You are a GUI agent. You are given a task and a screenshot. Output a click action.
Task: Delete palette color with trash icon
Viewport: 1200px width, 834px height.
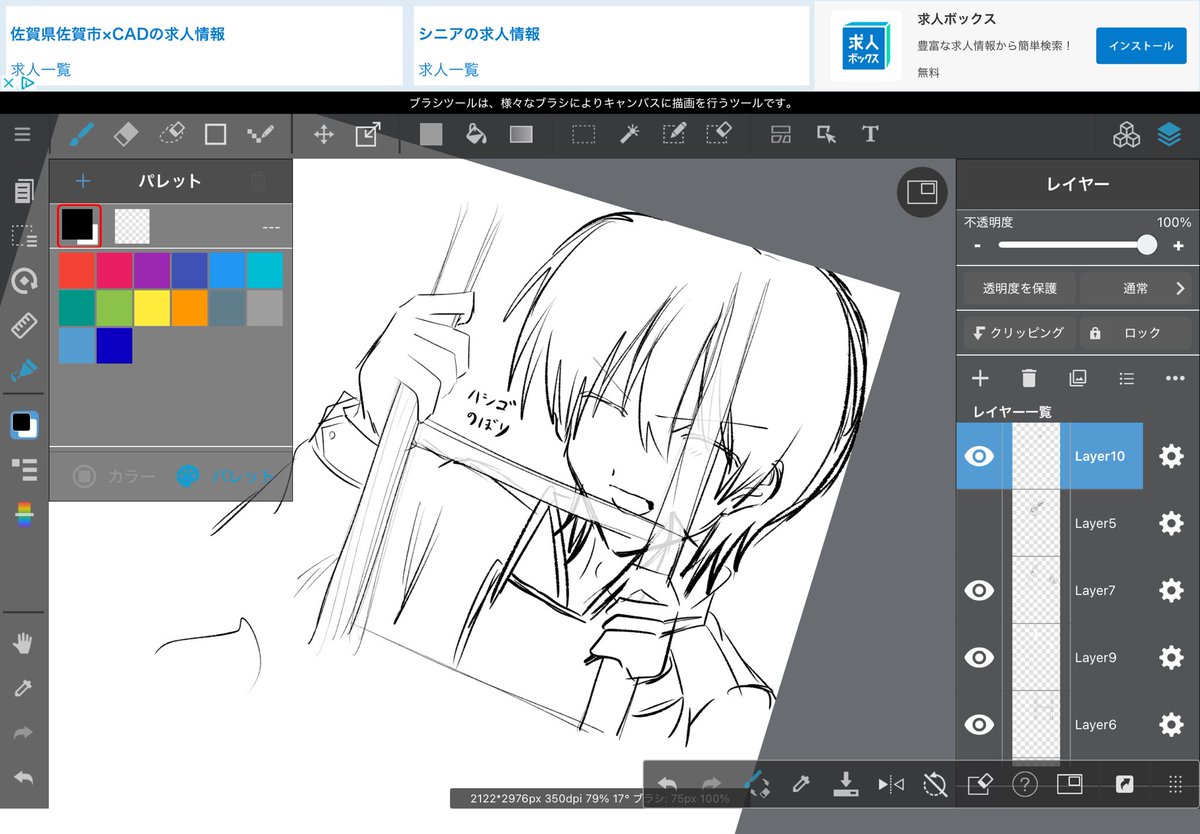pyautogui.click(x=258, y=181)
